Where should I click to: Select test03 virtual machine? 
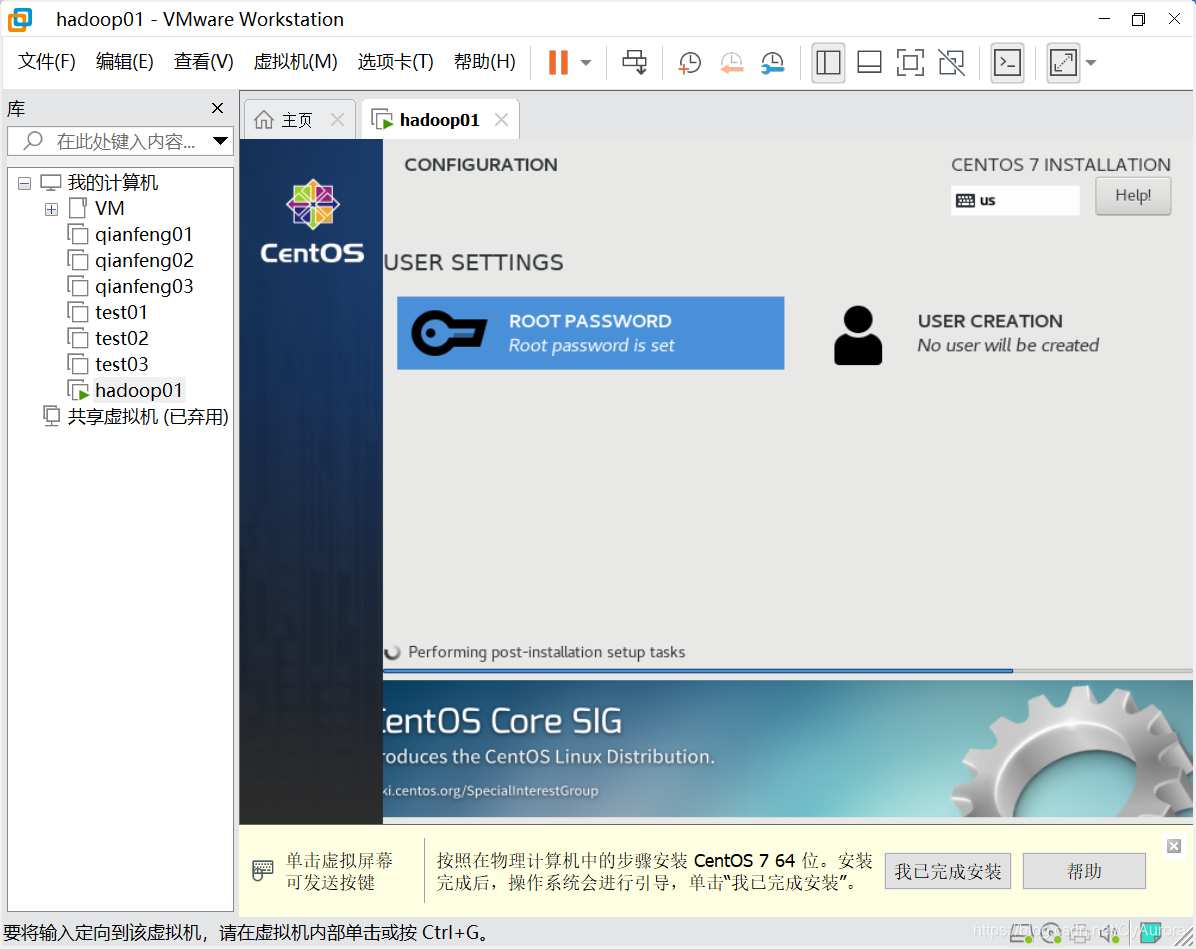pos(122,364)
